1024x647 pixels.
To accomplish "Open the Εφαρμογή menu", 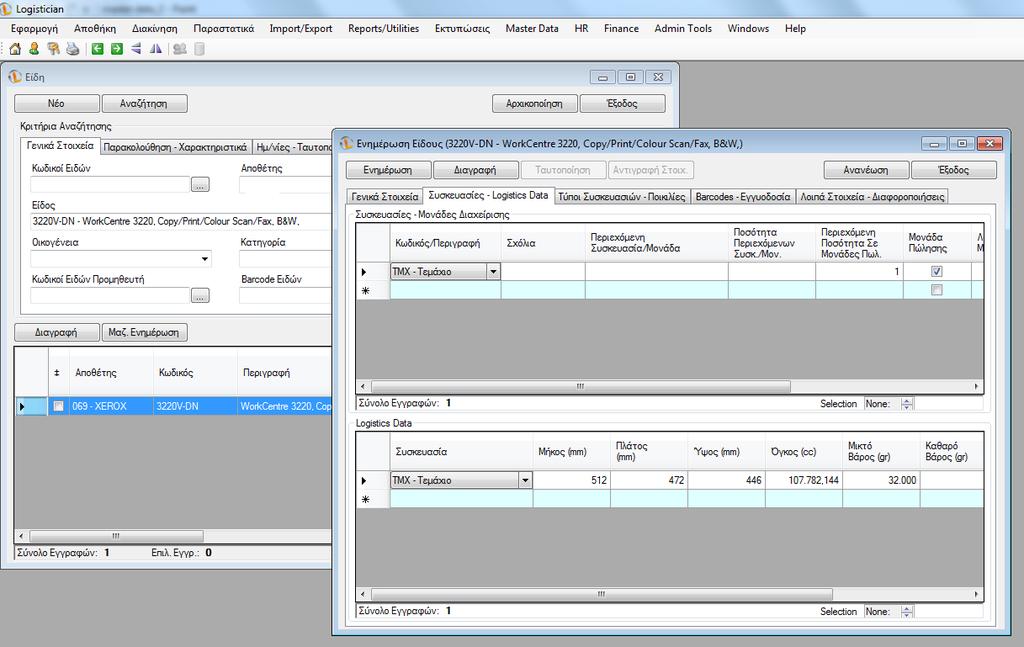I will [x=35, y=29].
